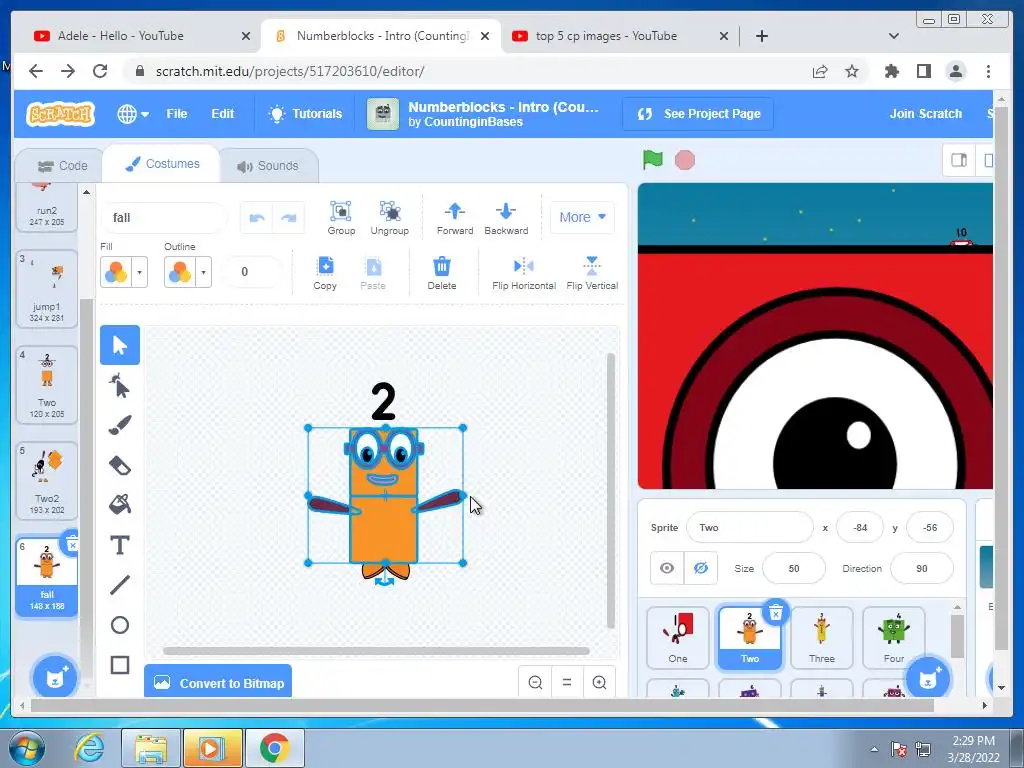Bookmark this page with the star
The image size is (1024, 768).
click(x=852, y=71)
